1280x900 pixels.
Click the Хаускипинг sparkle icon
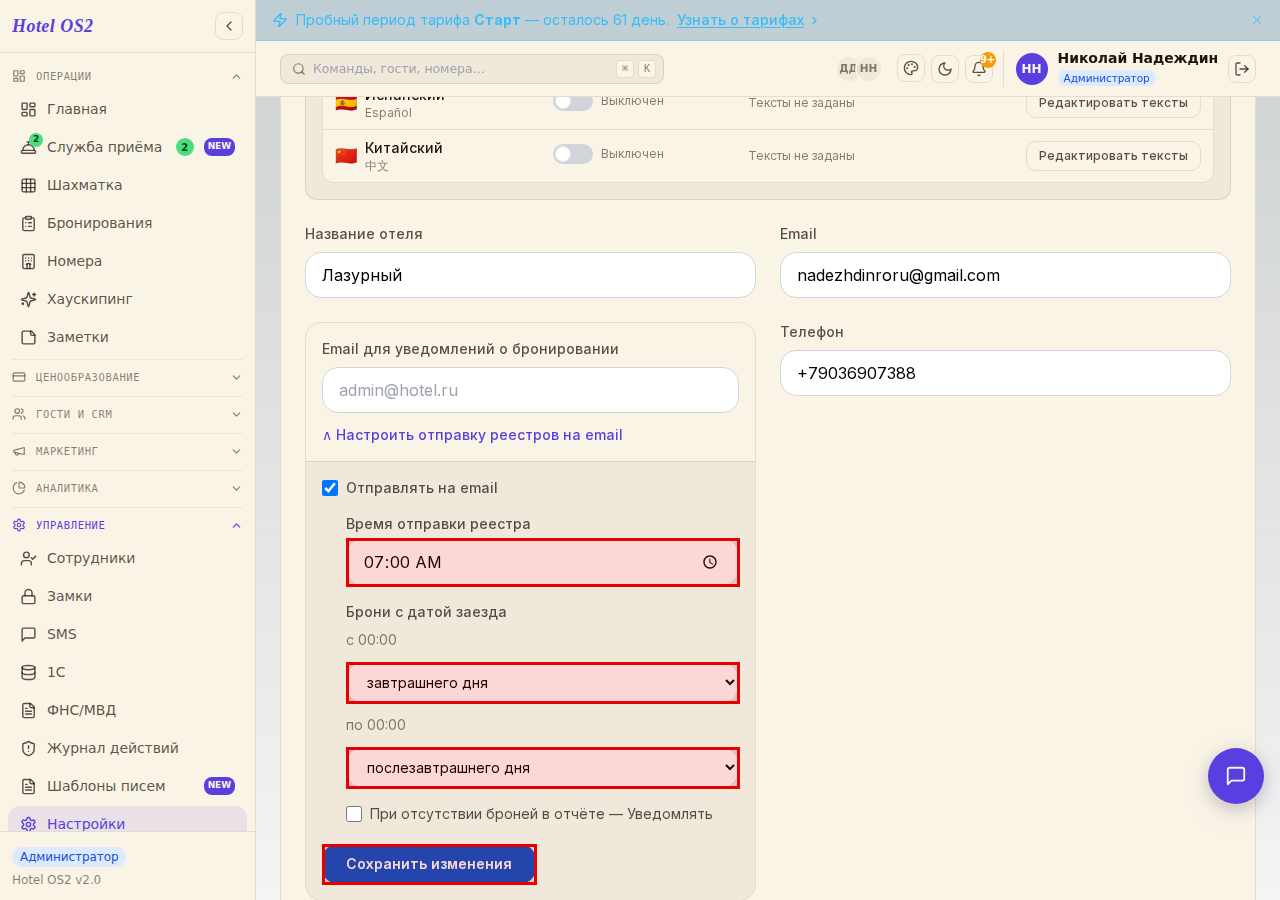[x=28, y=299]
